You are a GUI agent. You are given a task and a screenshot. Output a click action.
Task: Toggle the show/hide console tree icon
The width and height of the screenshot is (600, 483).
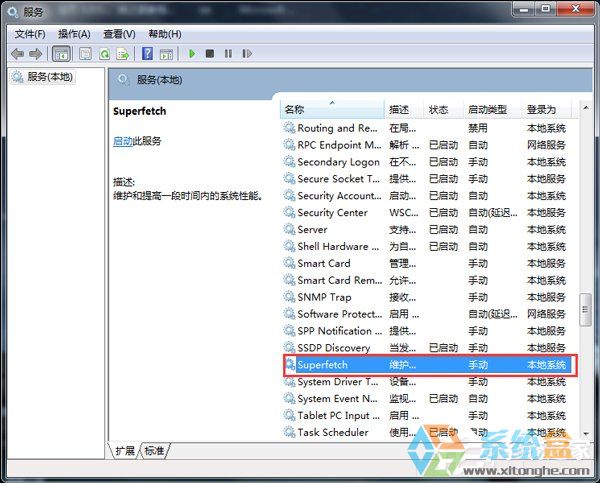coord(61,54)
